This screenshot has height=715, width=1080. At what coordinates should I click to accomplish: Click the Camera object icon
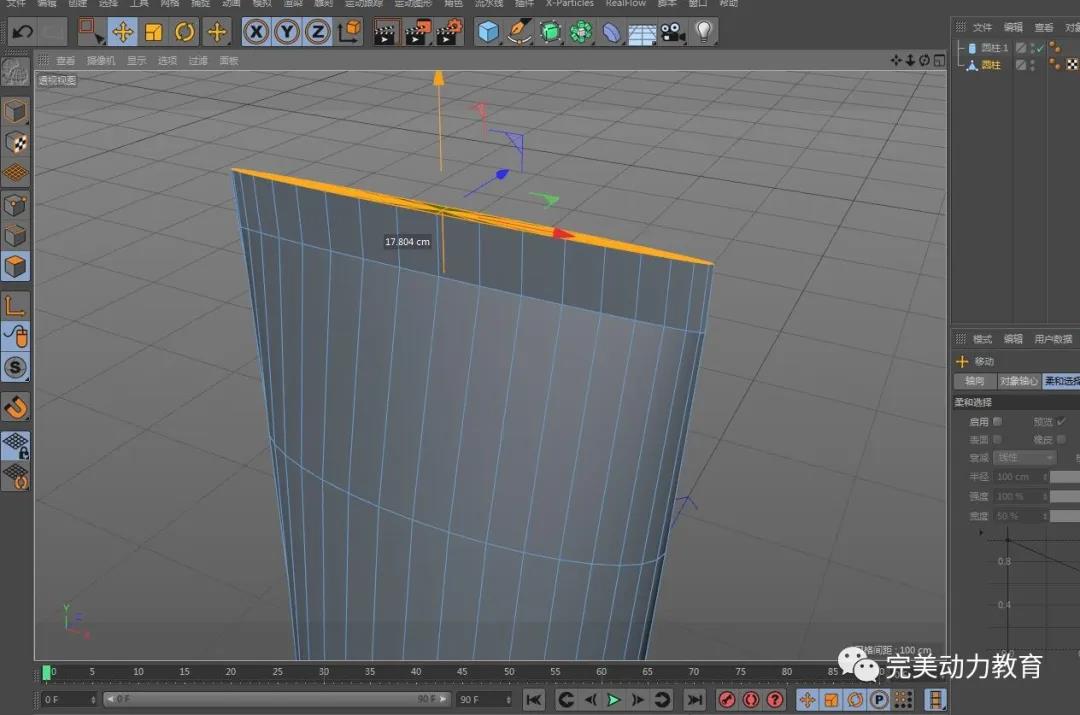(672, 32)
